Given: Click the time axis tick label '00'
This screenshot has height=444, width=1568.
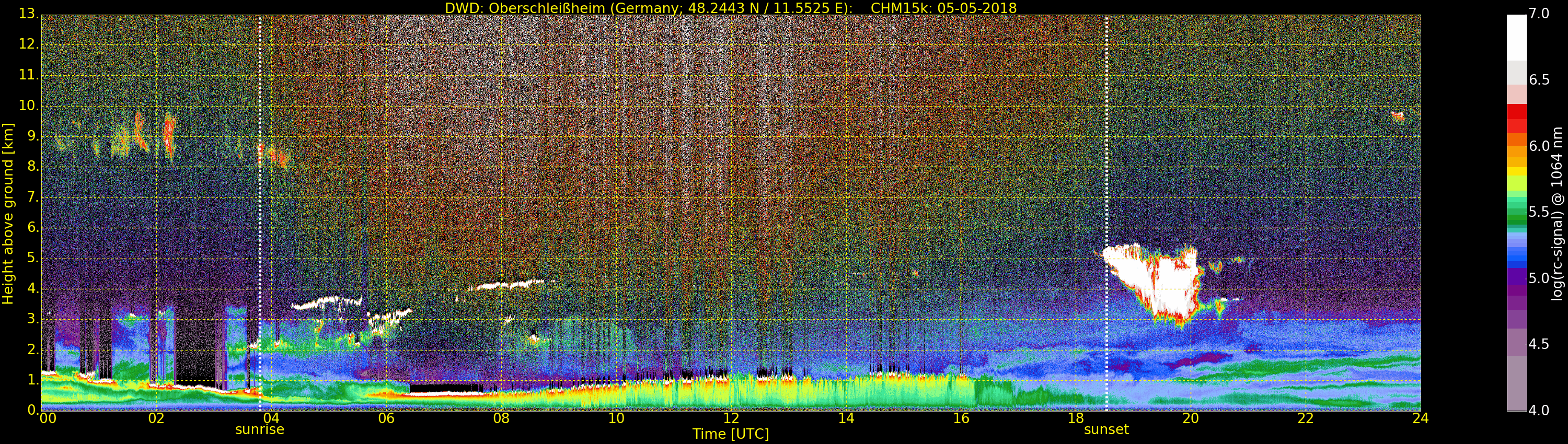Looking at the screenshot, I should pyautogui.click(x=48, y=418).
